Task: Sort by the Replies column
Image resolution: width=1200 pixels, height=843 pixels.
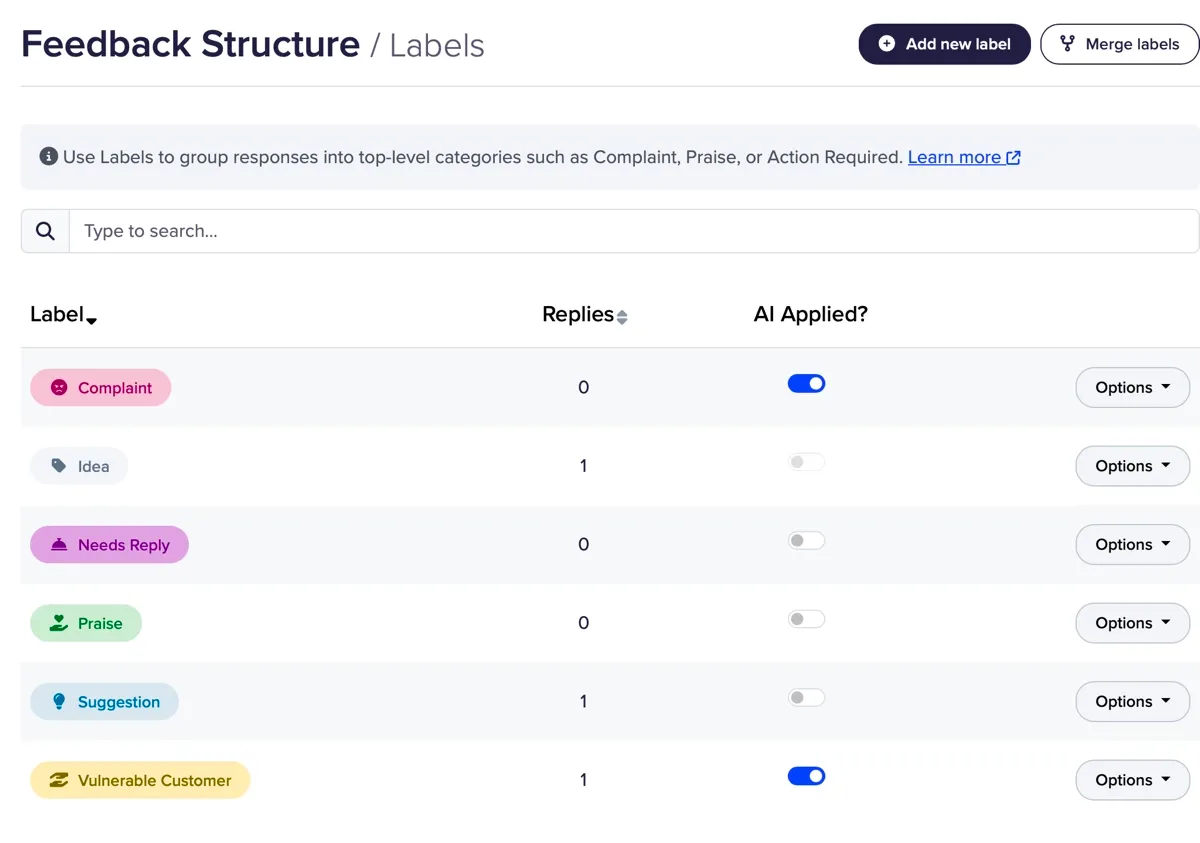Action: [x=622, y=314]
